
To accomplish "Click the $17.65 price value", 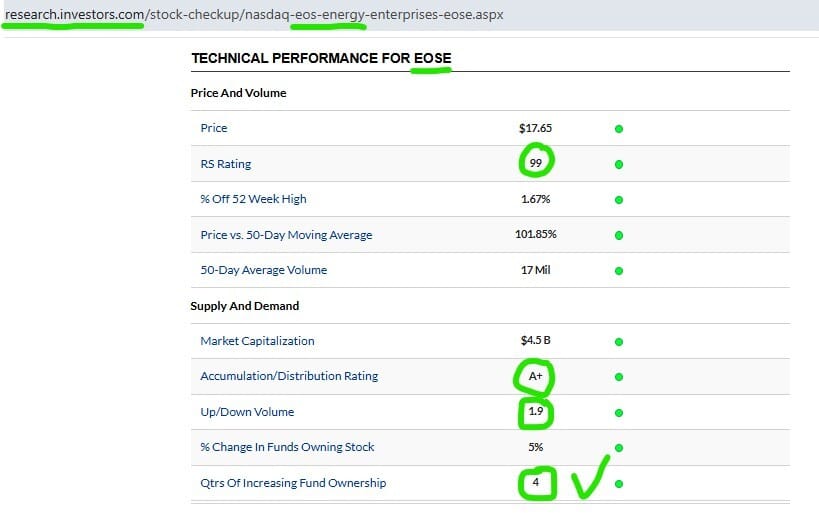I will click(536, 128).
